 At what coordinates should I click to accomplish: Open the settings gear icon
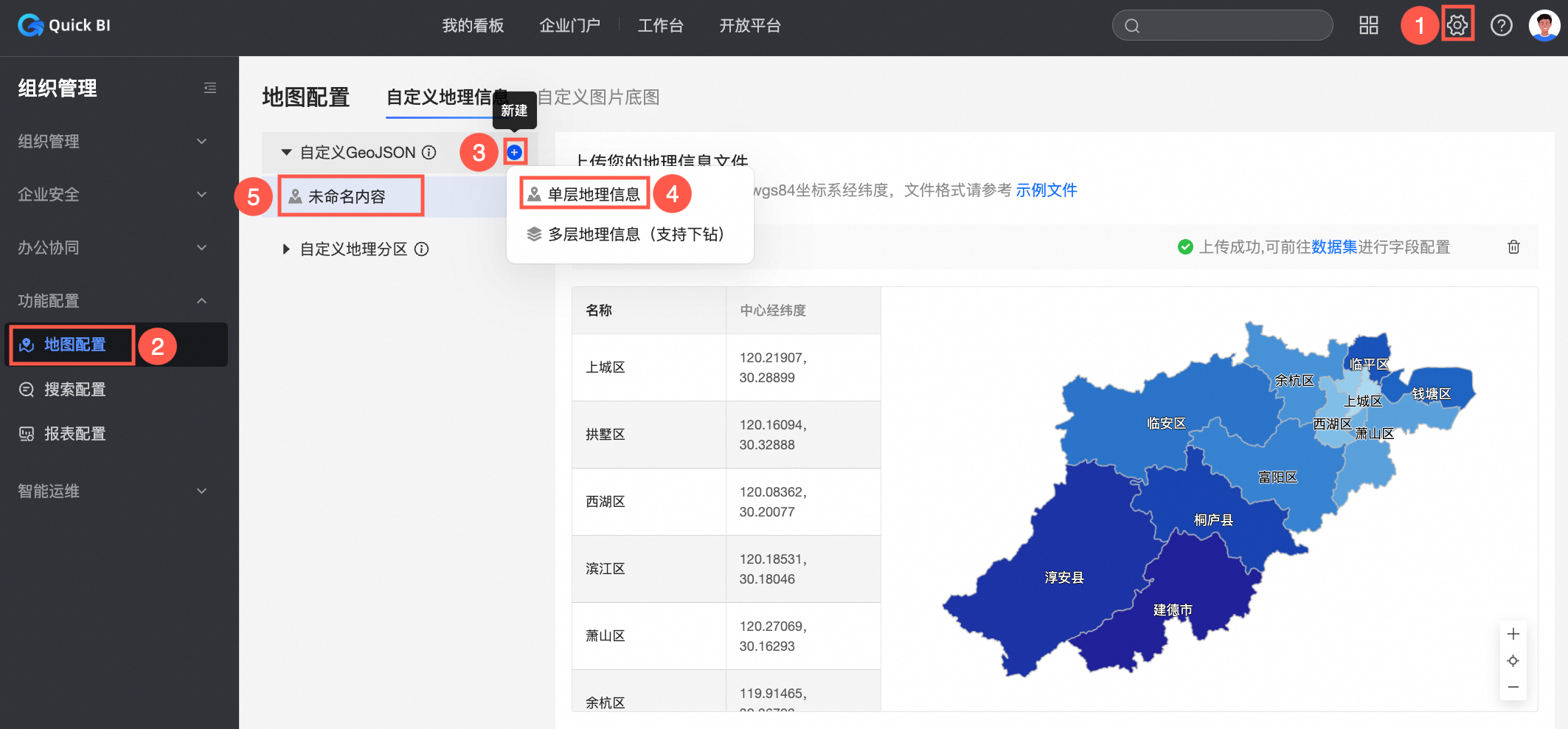(1457, 25)
